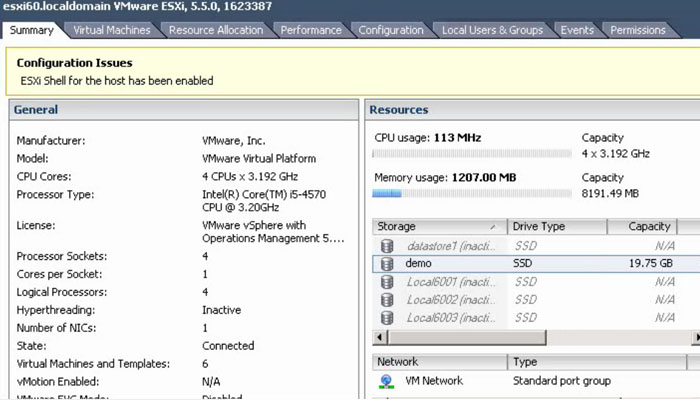
Task: Click the datastore1 datastore icon
Action: click(x=387, y=246)
